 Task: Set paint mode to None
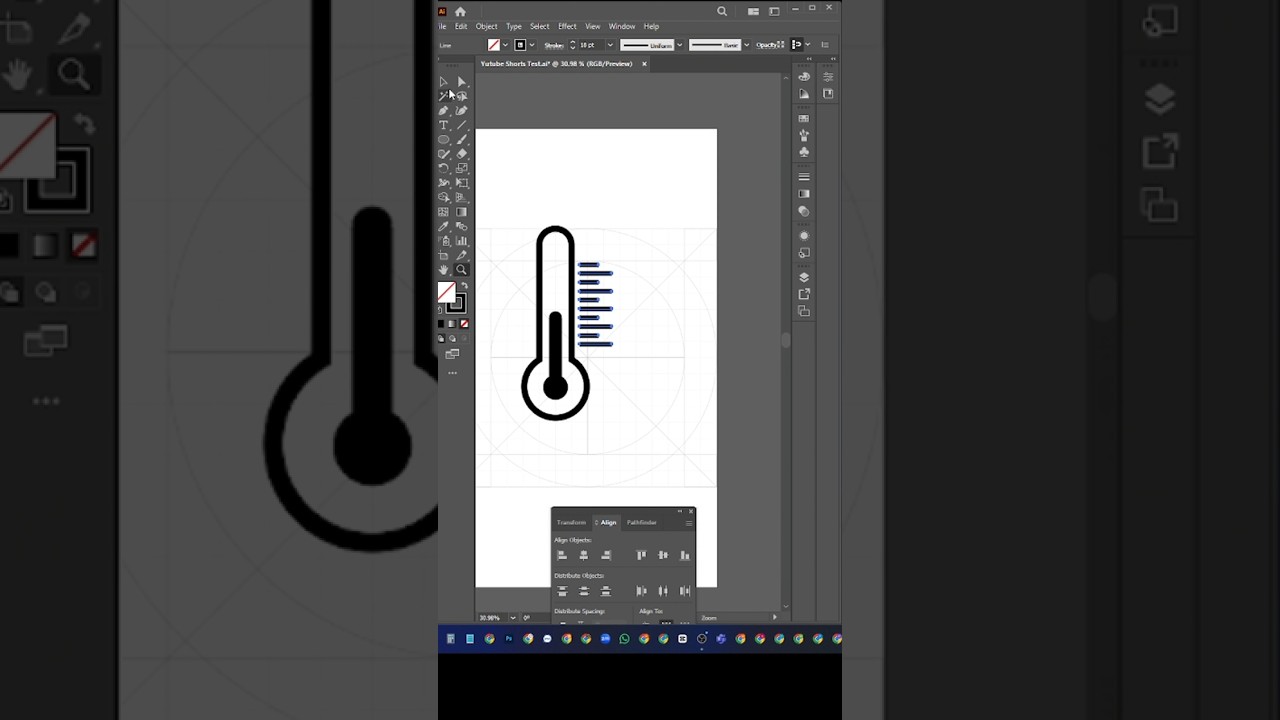464,324
